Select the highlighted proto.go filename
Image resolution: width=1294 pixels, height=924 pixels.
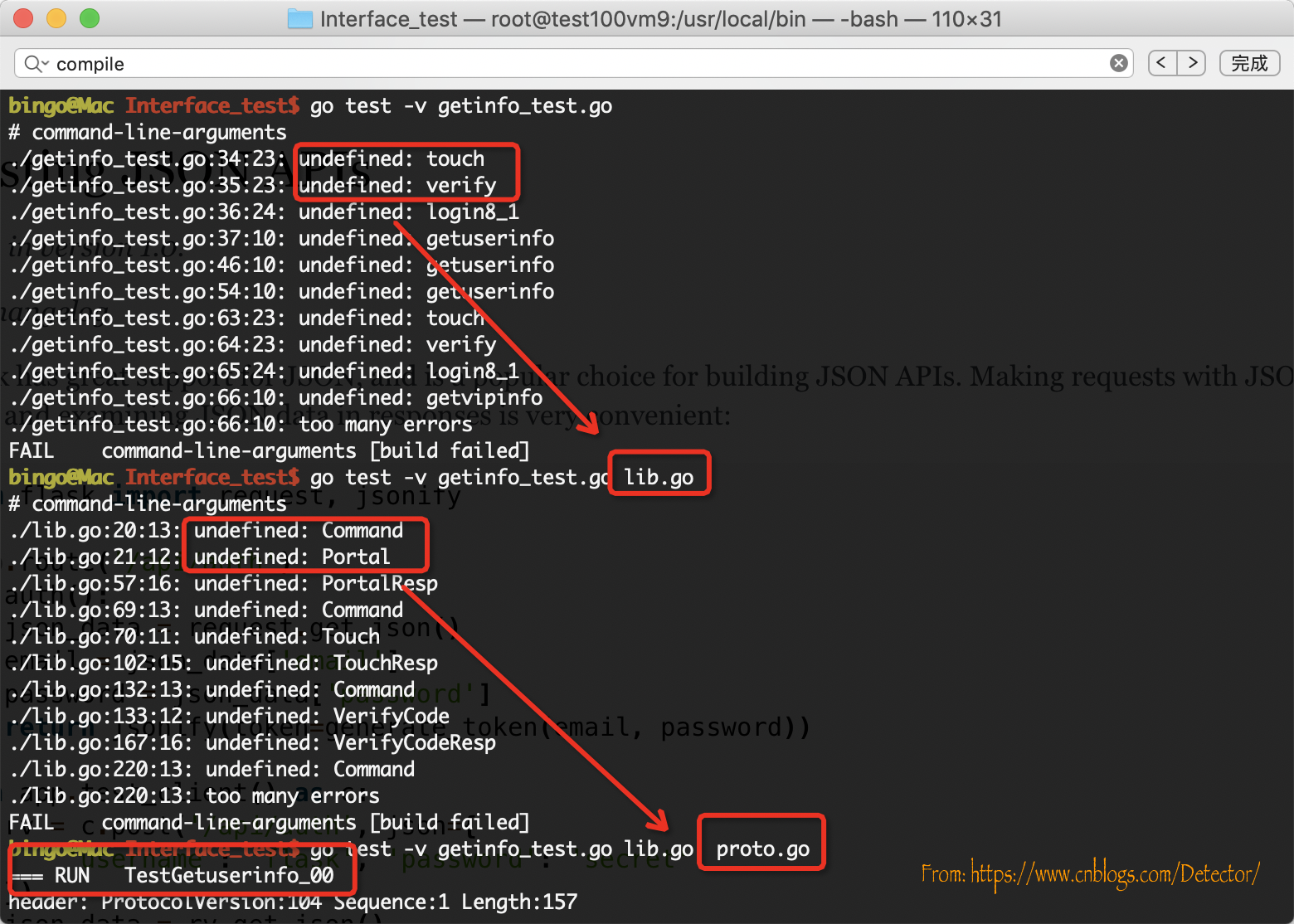point(761,848)
